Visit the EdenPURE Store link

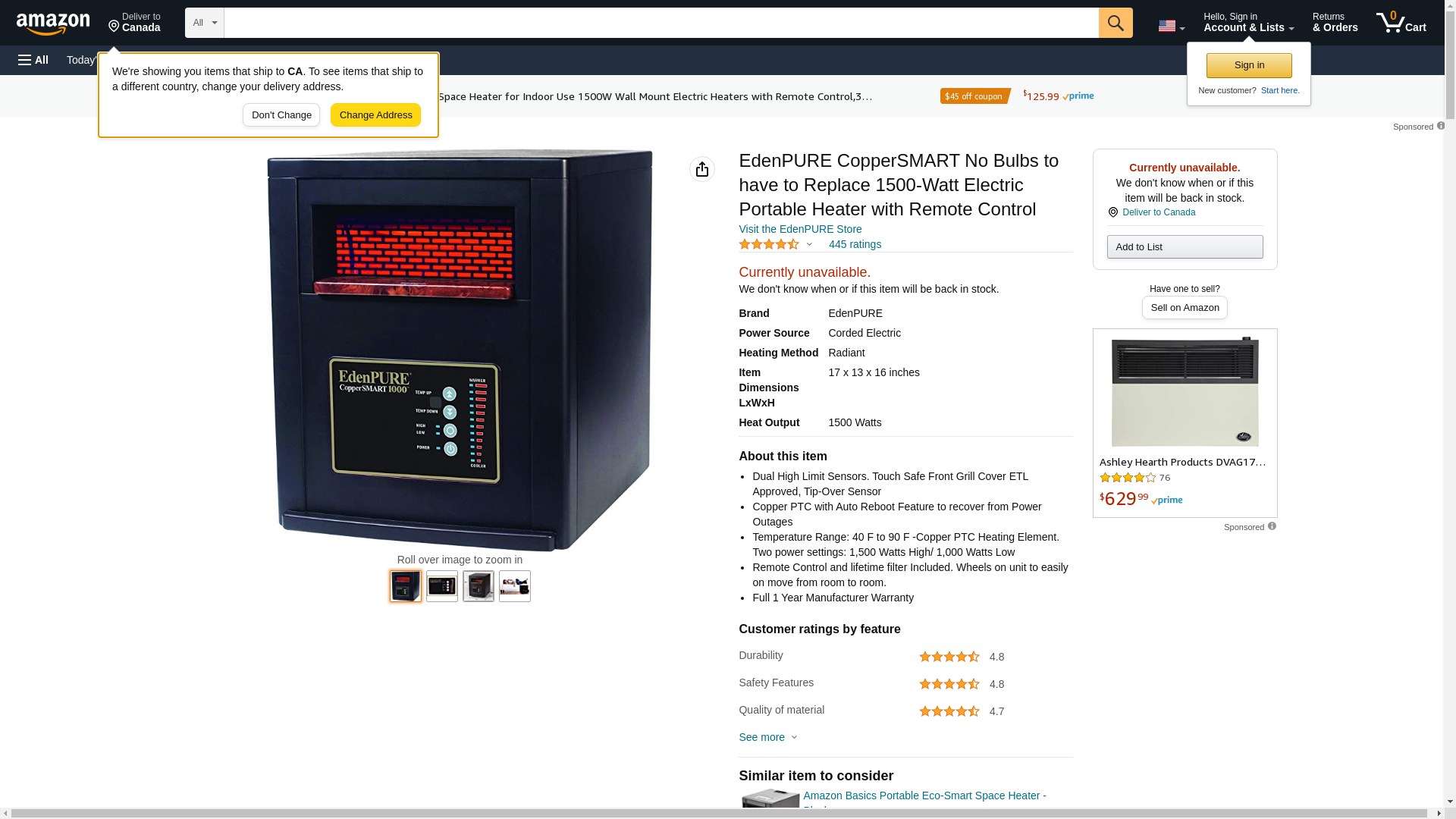click(800, 229)
